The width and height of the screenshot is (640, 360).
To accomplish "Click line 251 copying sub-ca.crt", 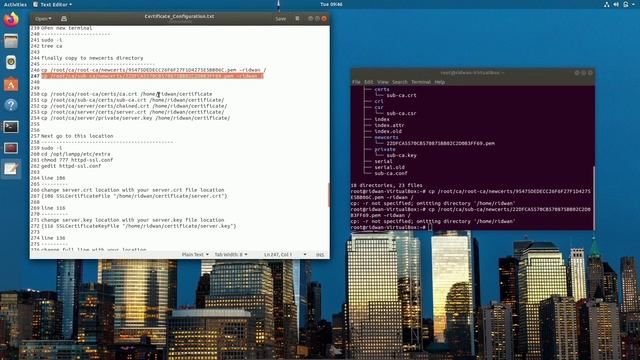I will pos(133,100).
